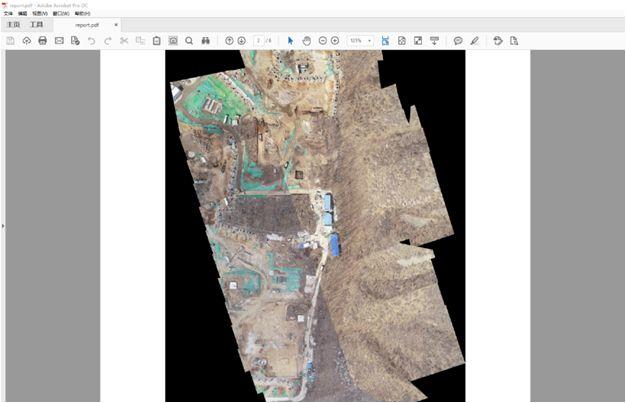The width and height of the screenshot is (626, 403).
Task: Click the zoom in plus button
Action: 335,40
